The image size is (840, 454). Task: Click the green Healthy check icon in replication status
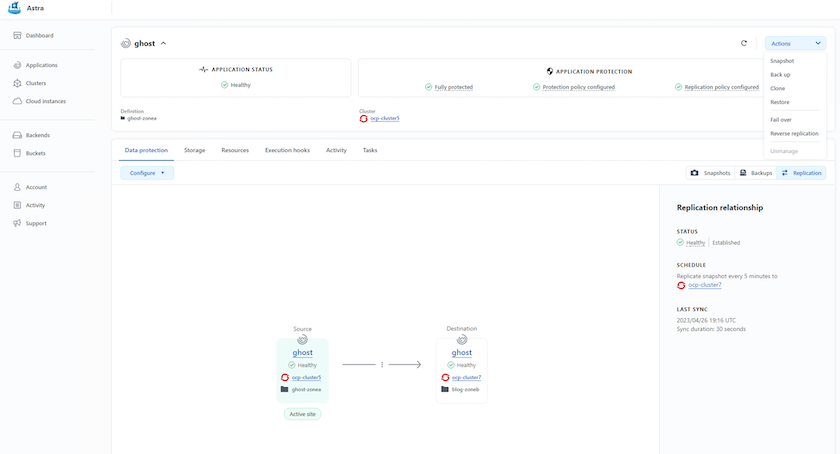680,242
